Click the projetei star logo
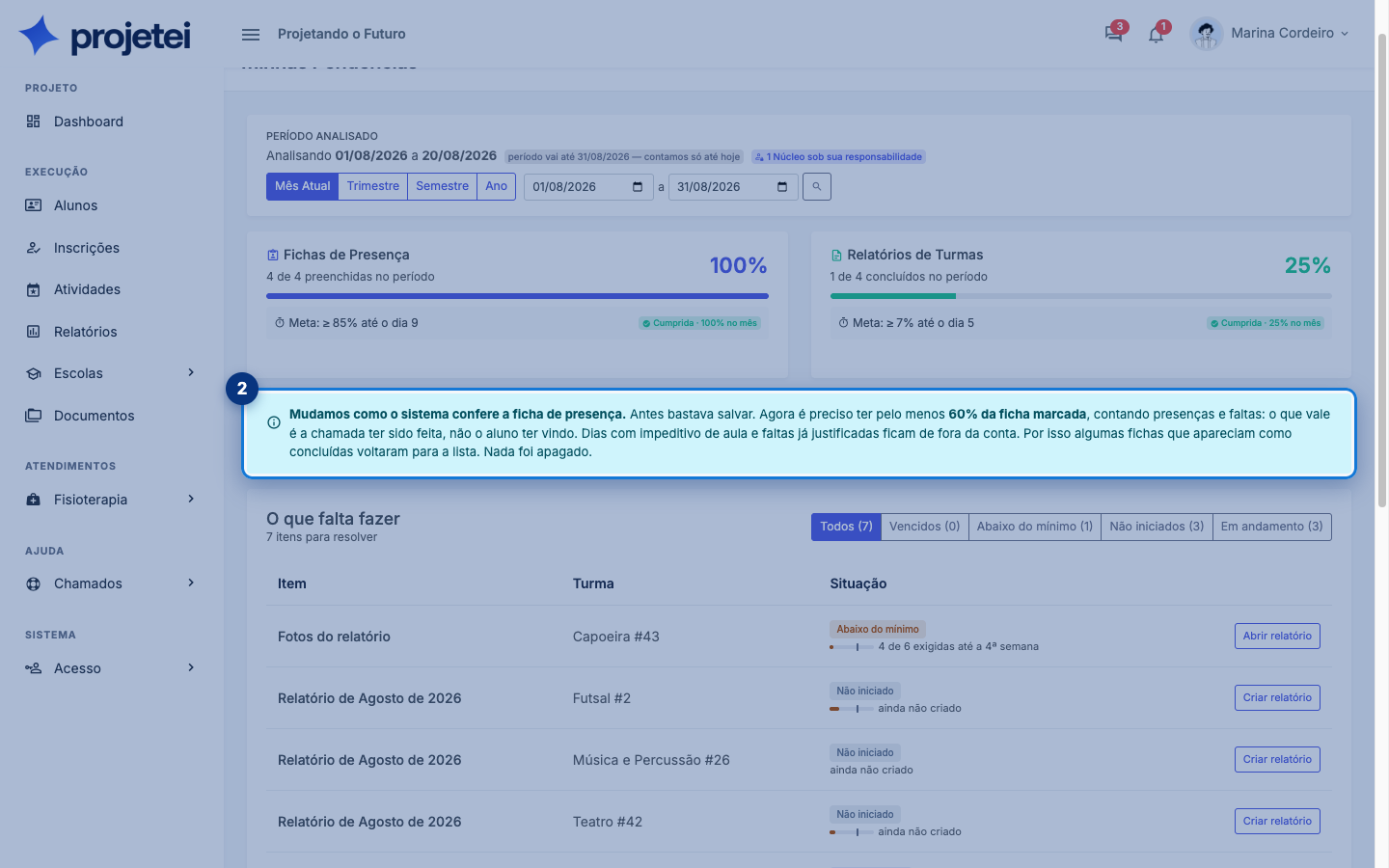Image resolution: width=1389 pixels, height=868 pixels. click(x=40, y=36)
